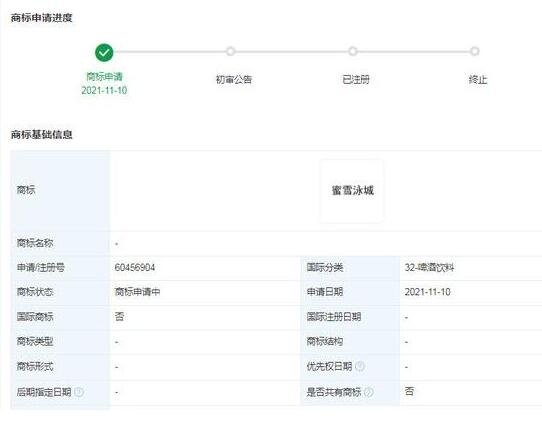Select the 2021-11-10 date under 商标申请 step
The image size is (542, 421).
point(104,90)
